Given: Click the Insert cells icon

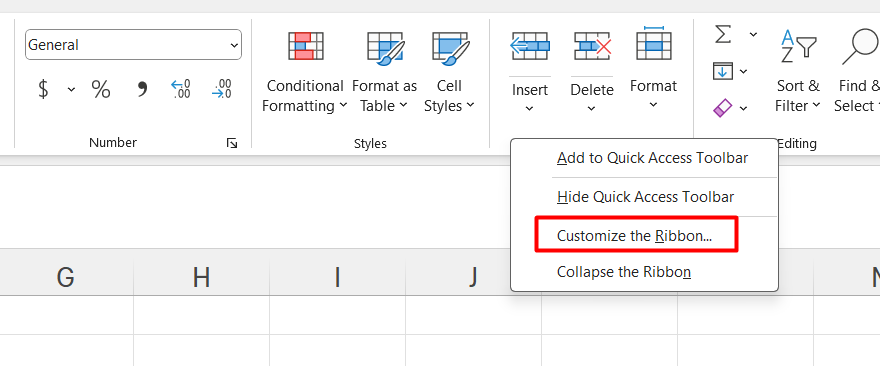Looking at the screenshot, I should pos(530,46).
